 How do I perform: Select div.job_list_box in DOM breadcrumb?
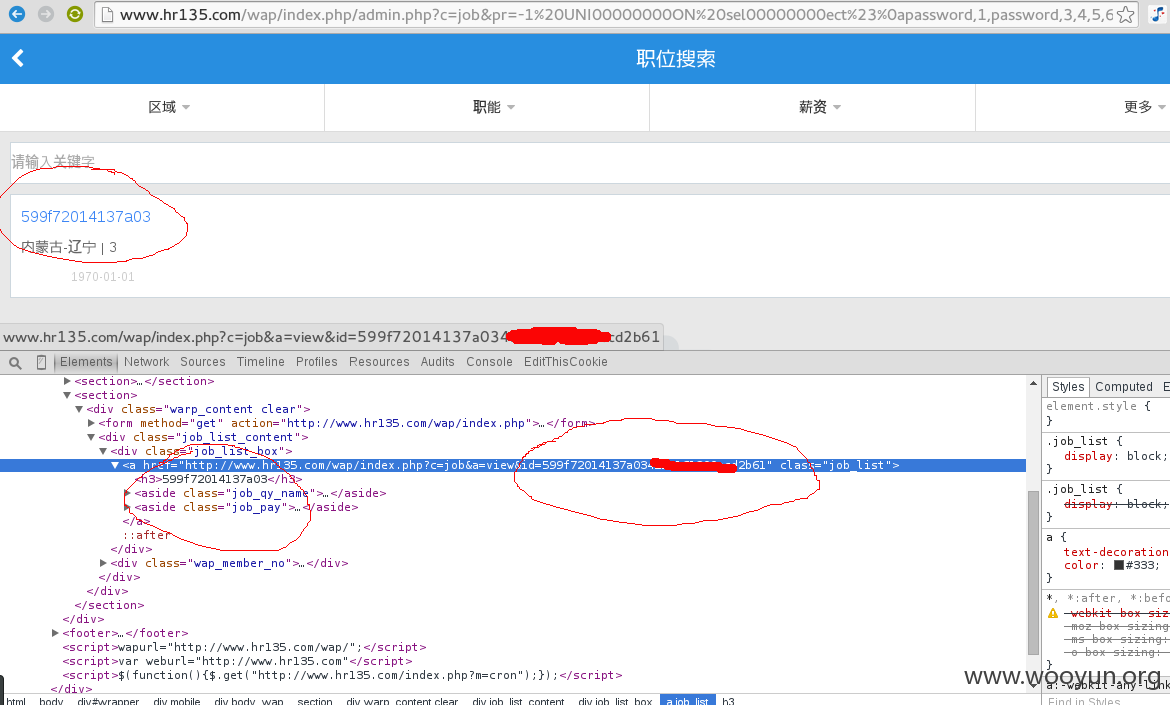(x=615, y=701)
